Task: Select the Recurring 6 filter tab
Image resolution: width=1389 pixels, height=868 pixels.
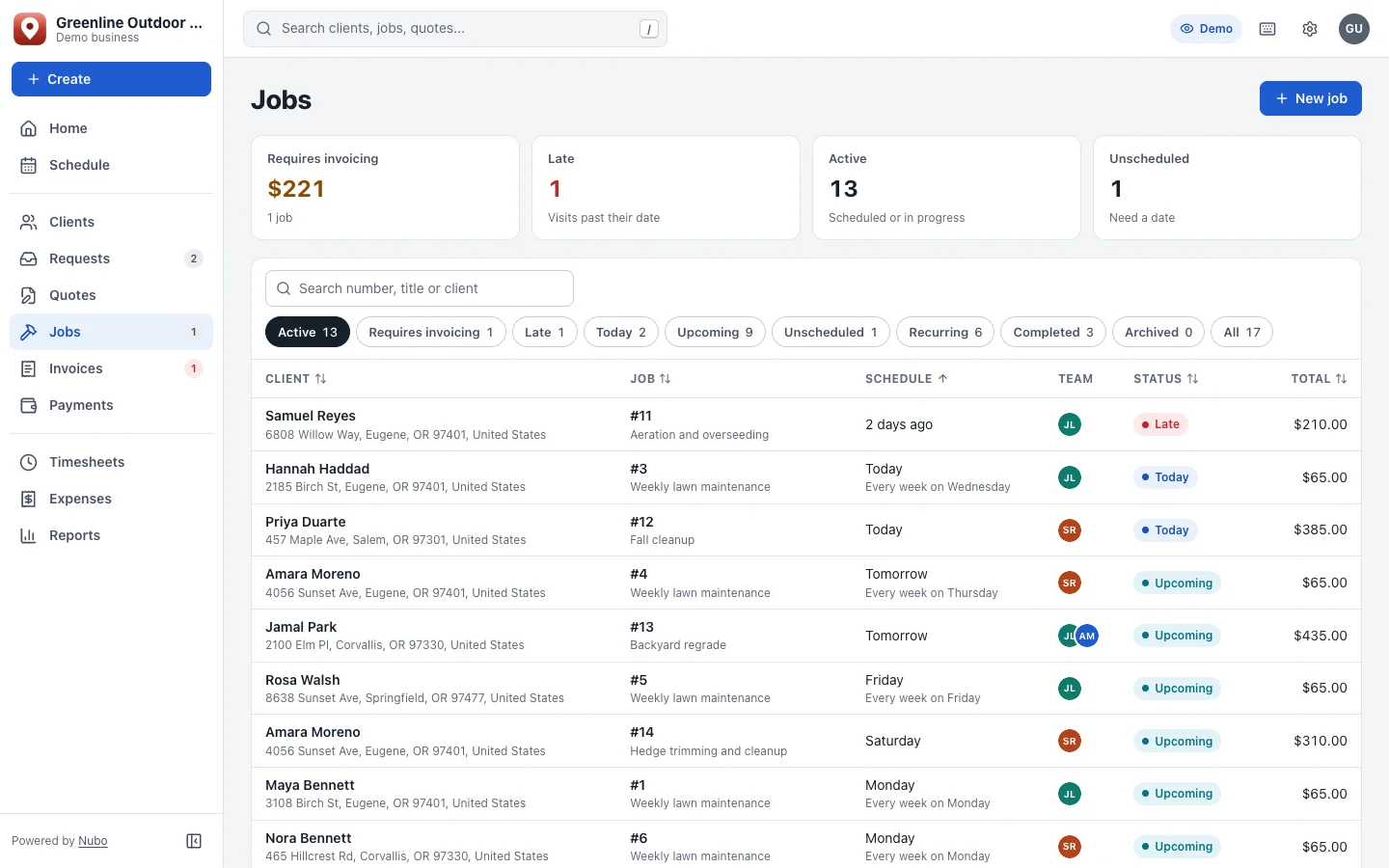Action: 945,332
